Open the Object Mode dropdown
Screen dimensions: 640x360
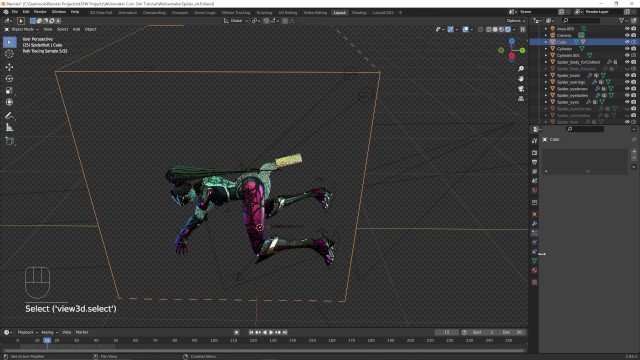pos(21,29)
